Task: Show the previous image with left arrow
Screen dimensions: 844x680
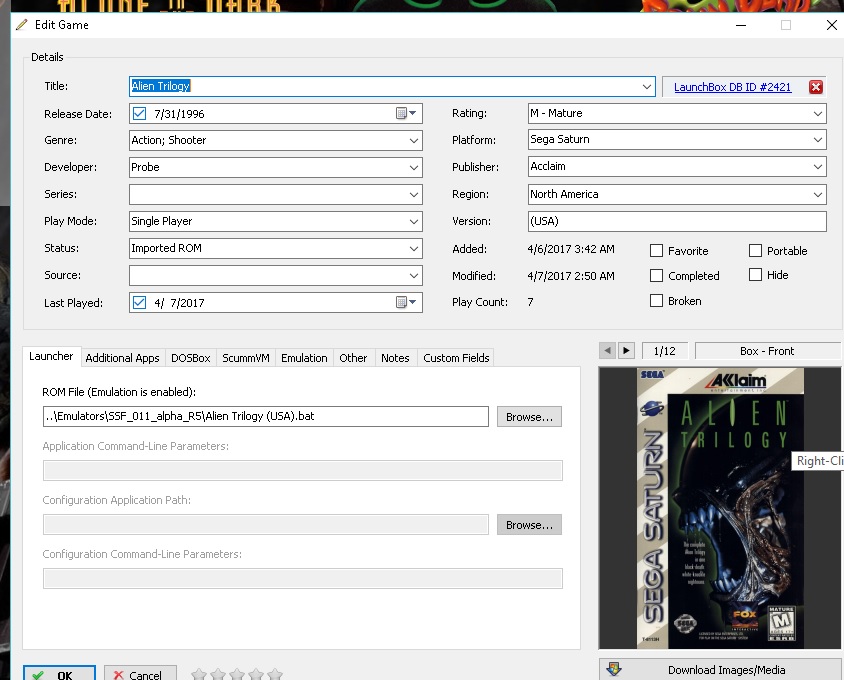Action: click(607, 350)
